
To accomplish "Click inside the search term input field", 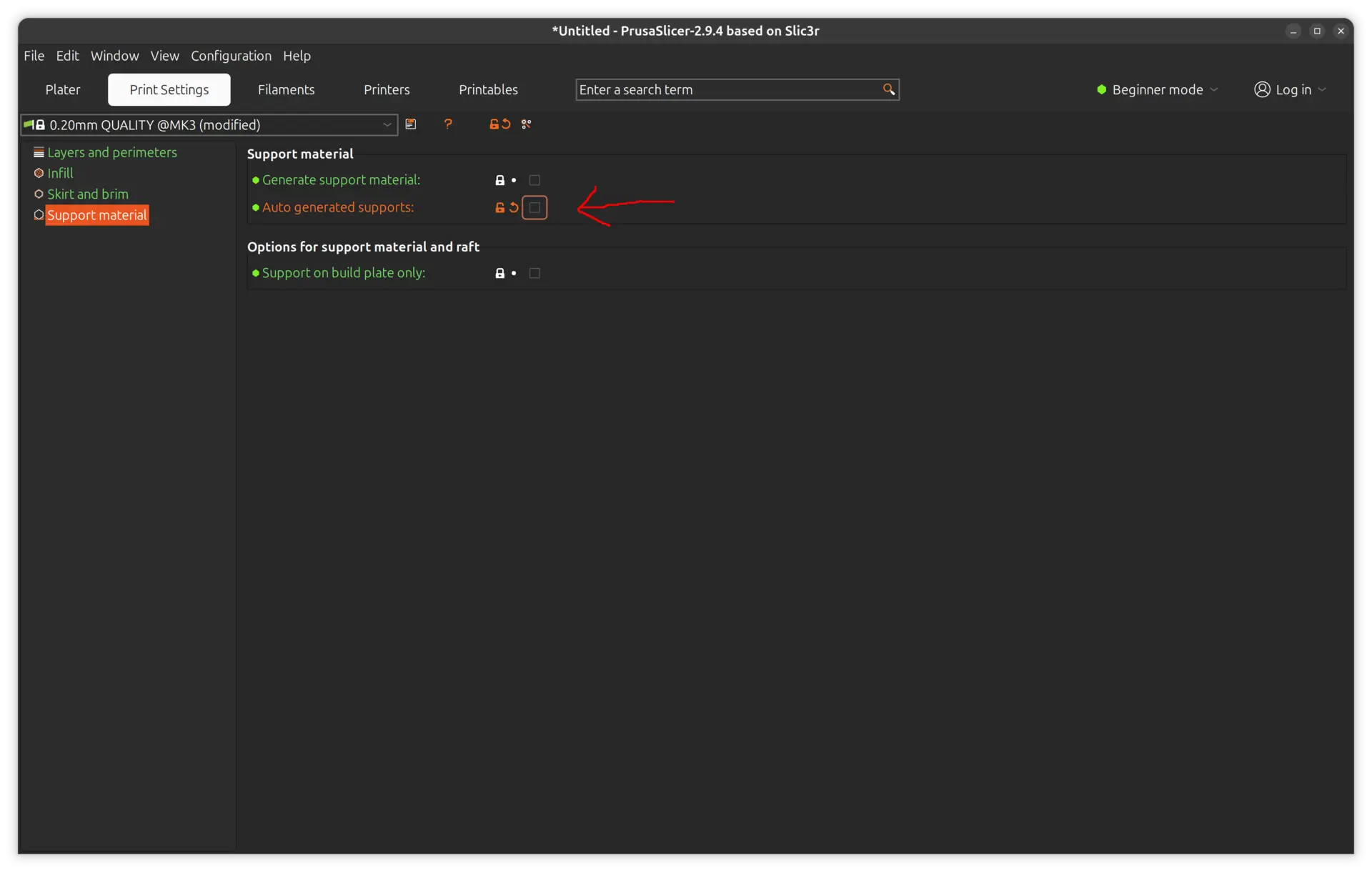I will click(x=715, y=89).
